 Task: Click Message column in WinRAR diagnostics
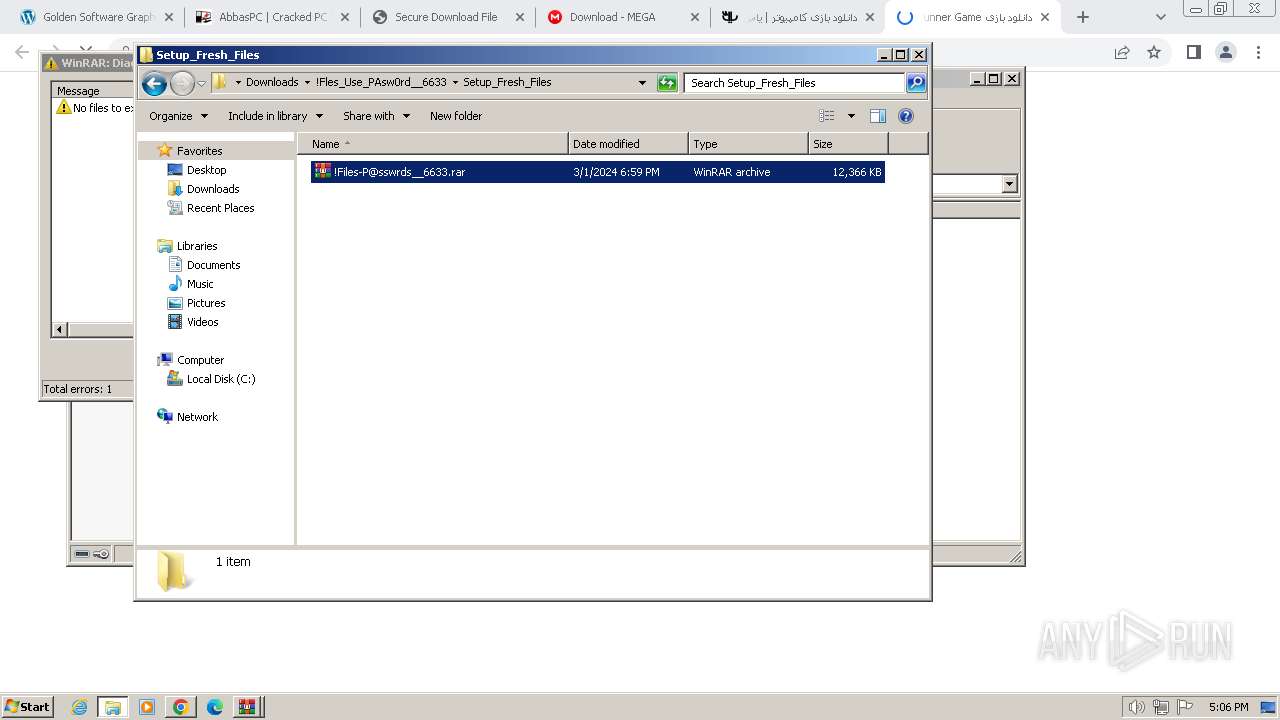point(92,91)
